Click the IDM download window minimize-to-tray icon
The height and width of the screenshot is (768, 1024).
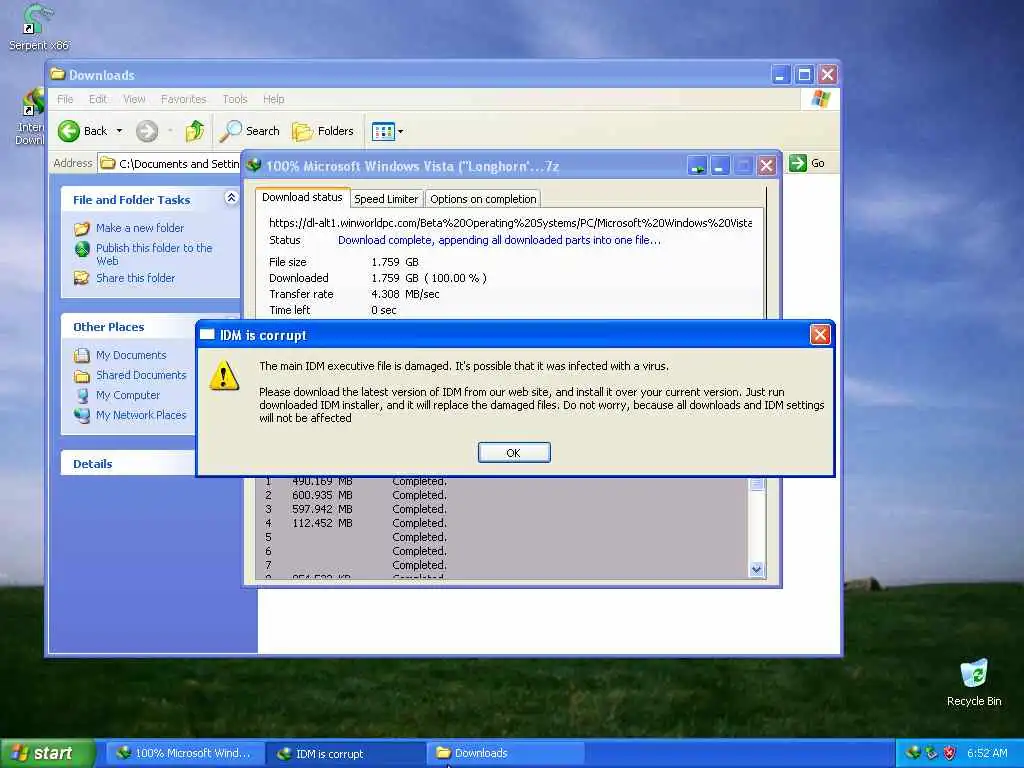(697, 166)
